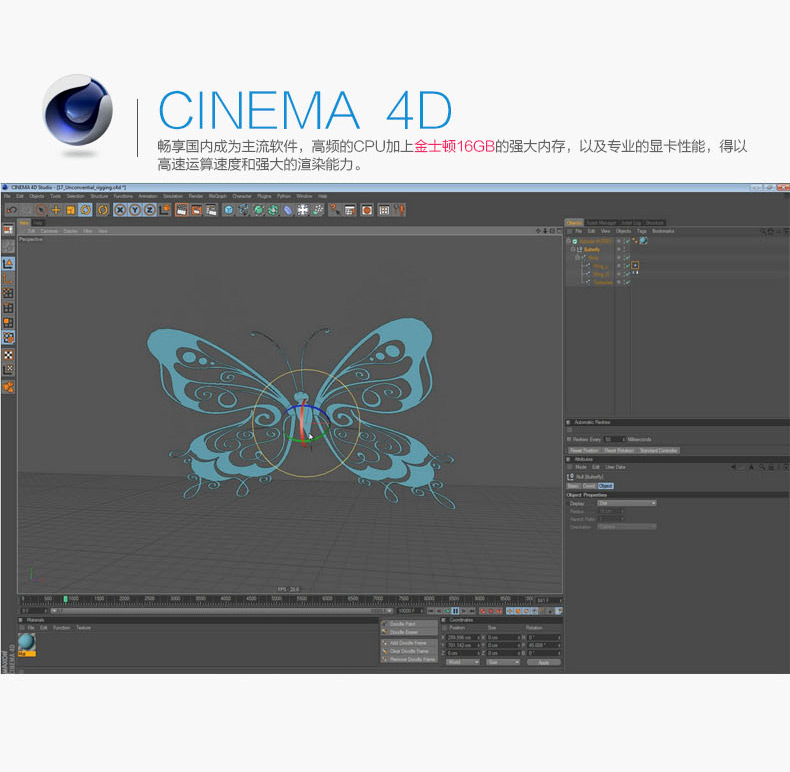Click the green timeline playhead marker
The image size is (790, 772).
pos(65,599)
